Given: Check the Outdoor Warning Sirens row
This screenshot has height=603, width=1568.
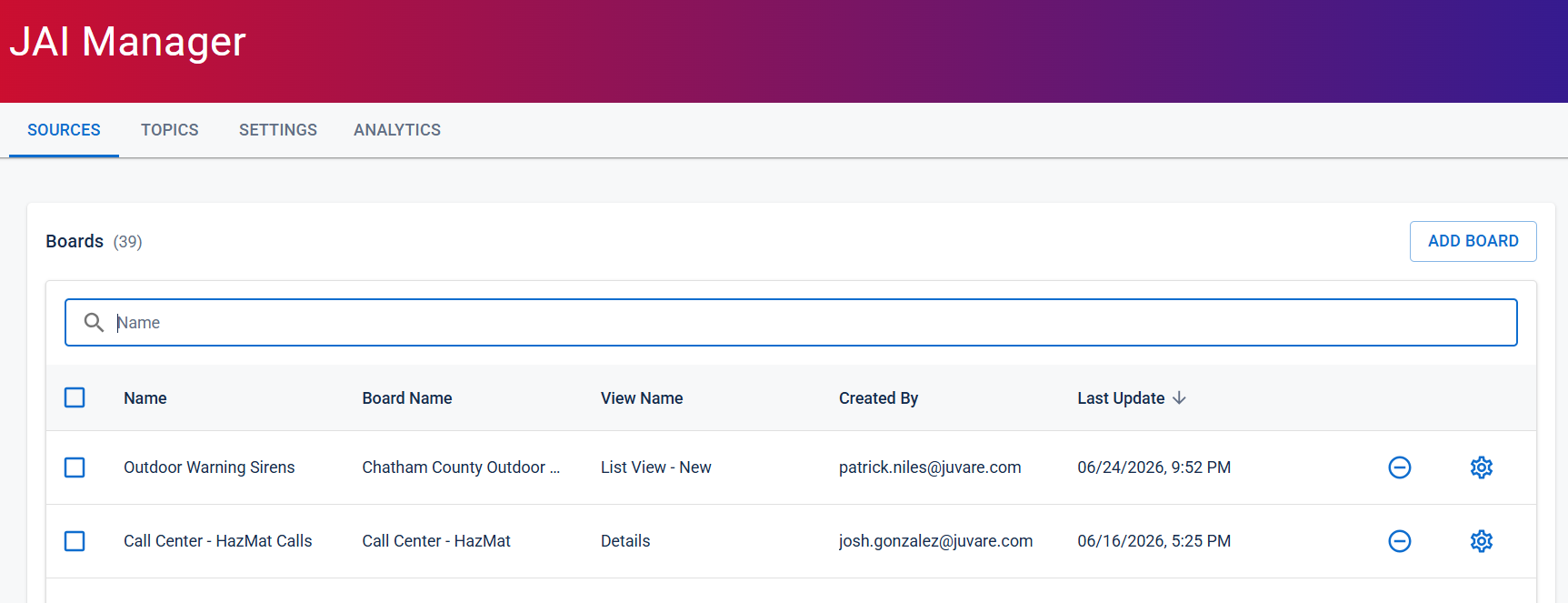Looking at the screenshot, I should 75,467.
